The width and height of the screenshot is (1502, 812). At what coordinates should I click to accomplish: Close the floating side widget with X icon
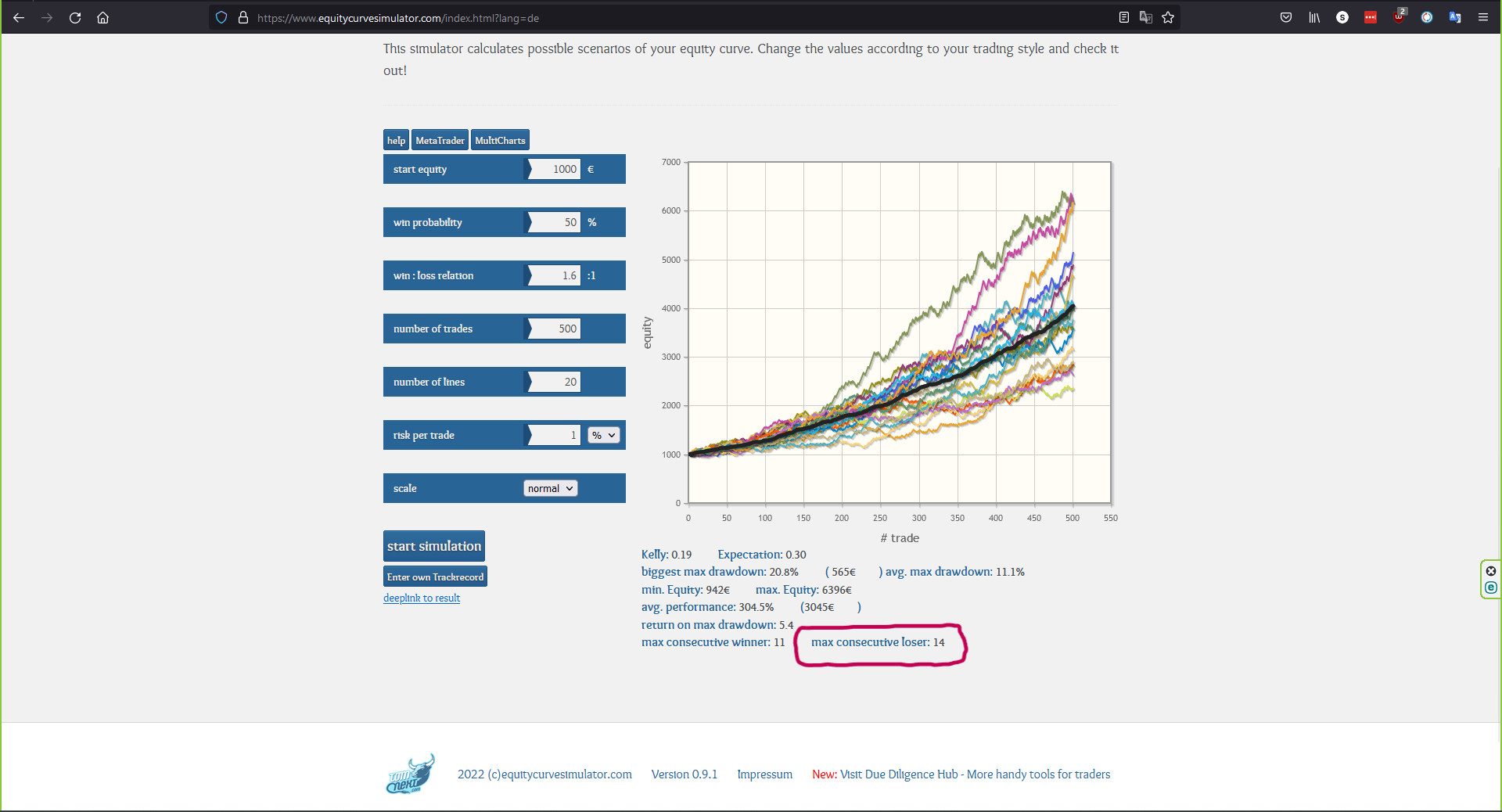(x=1491, y=571)
